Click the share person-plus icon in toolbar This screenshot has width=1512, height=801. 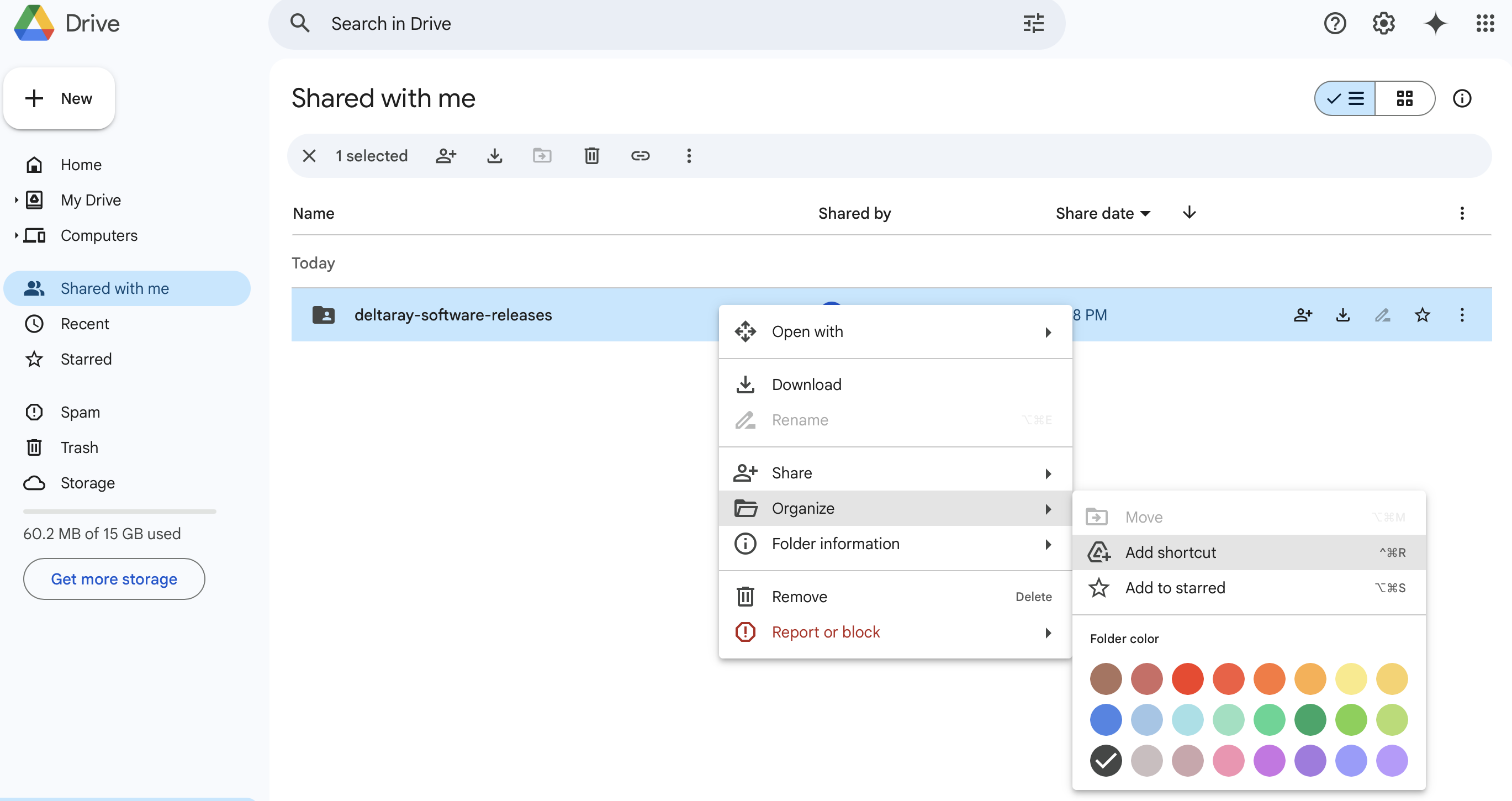[x=446, y=156]
